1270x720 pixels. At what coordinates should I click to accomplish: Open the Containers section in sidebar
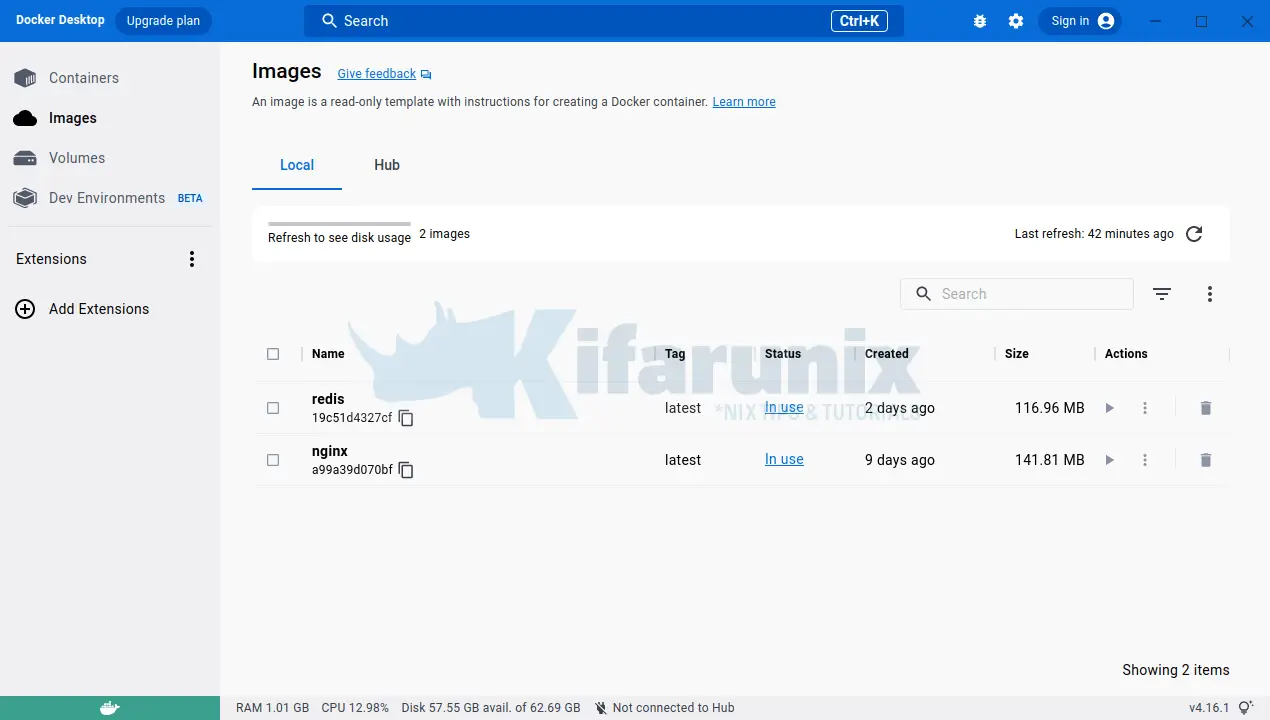tap(83, 78)
